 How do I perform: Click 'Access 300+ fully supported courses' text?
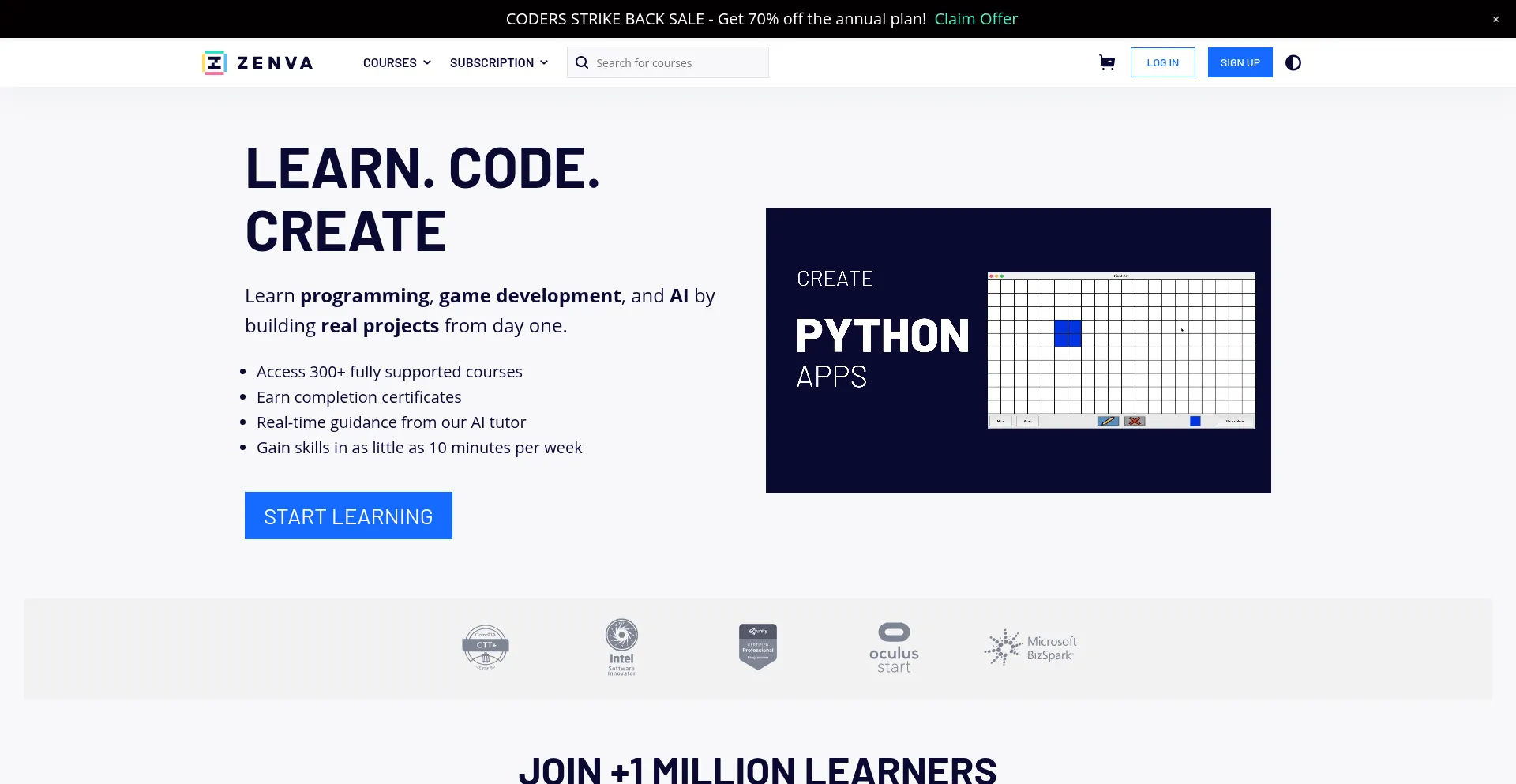[x=389, y=372]
